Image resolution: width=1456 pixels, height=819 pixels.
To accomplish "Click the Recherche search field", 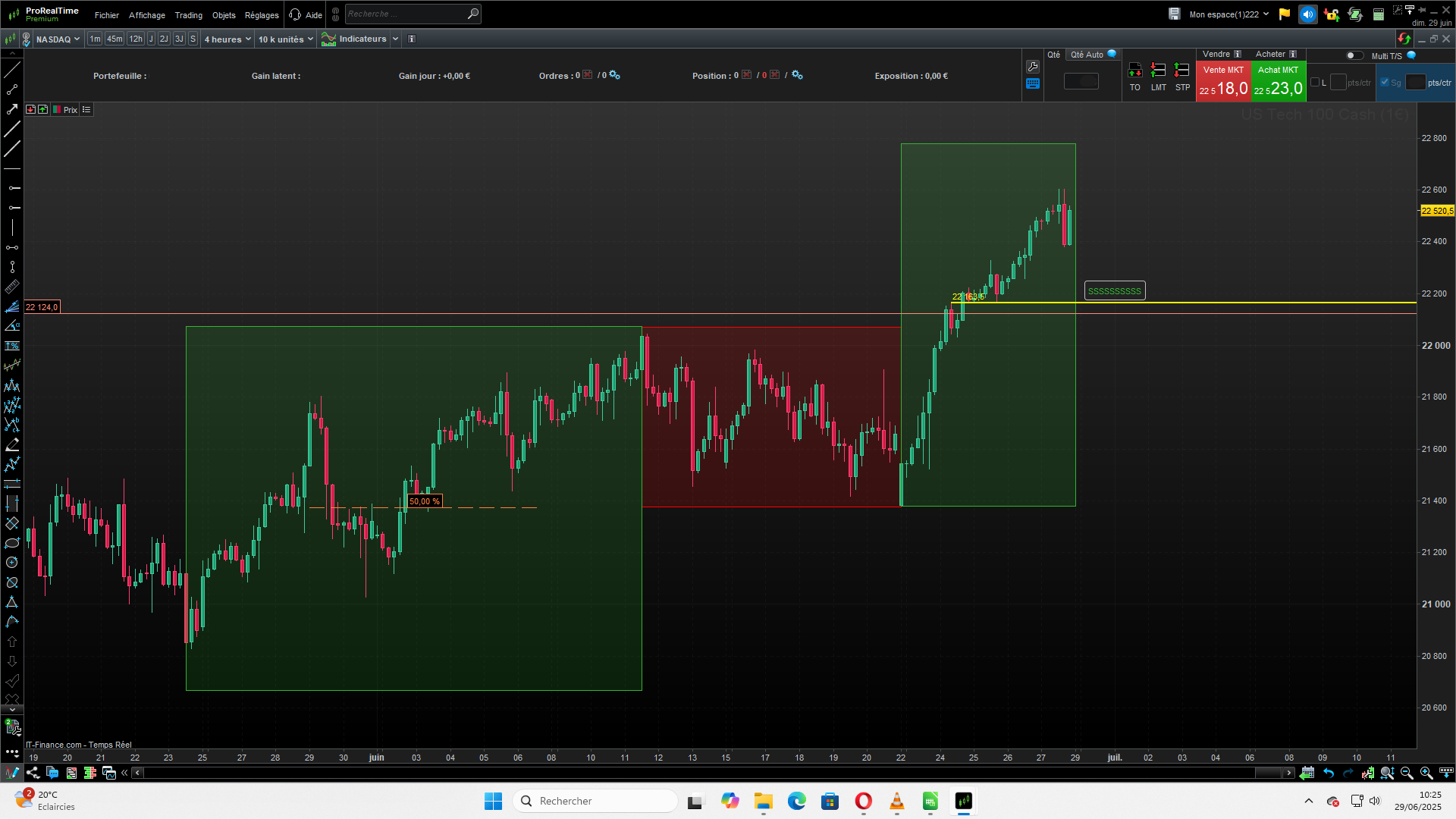I will [406, 14].
